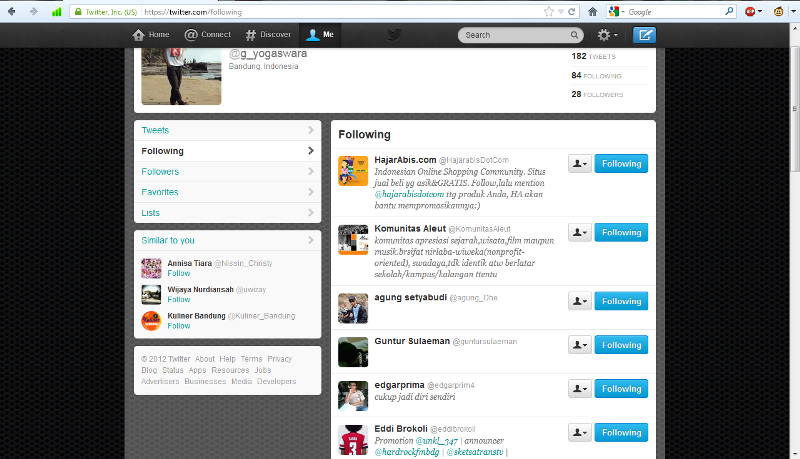The image size is (800, 459).
Task: Open Connect in top navigation
Action: click(207, 35)
